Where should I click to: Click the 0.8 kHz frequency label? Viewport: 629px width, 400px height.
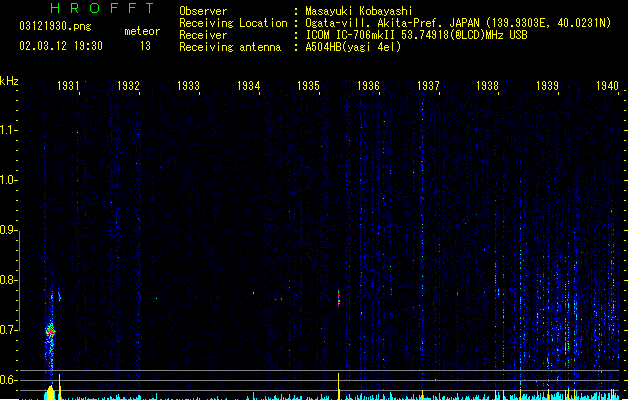pos(8,280)
